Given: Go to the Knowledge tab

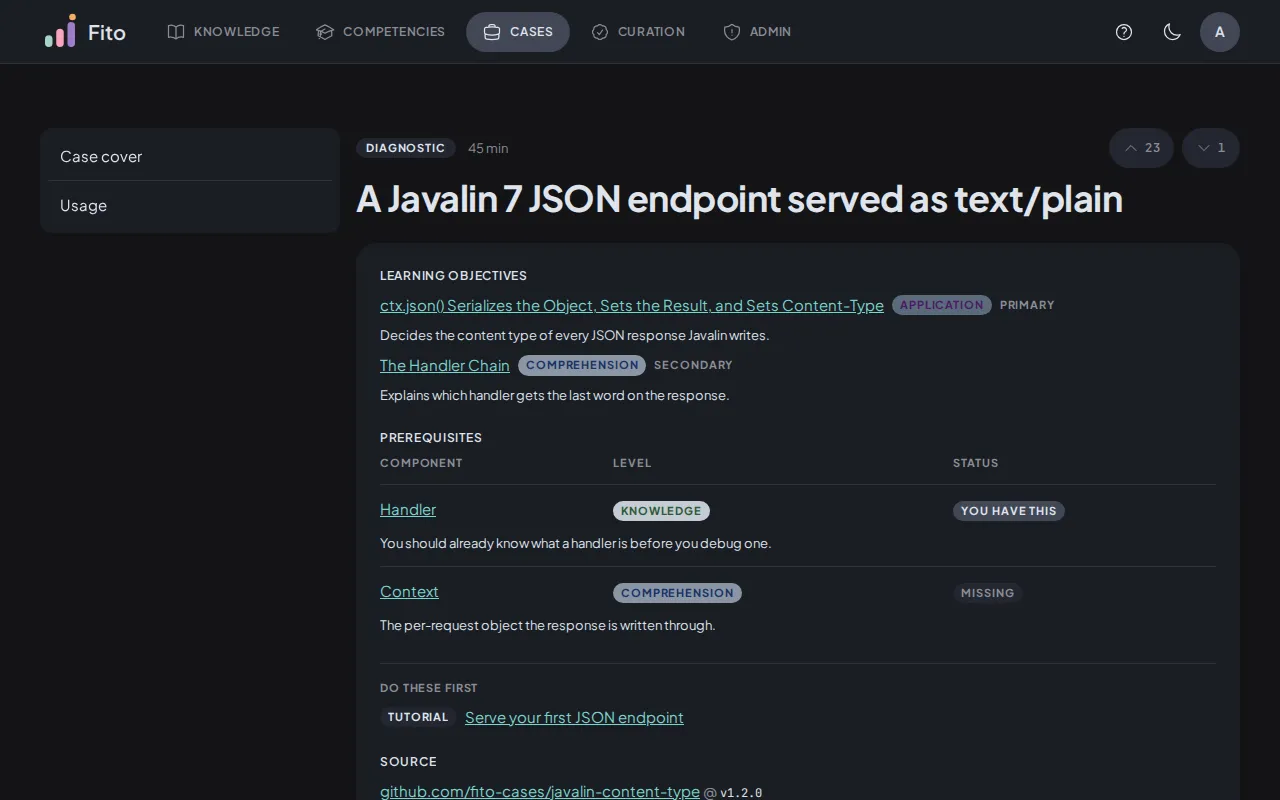Looking at the screenshot, I should (224, 32).
